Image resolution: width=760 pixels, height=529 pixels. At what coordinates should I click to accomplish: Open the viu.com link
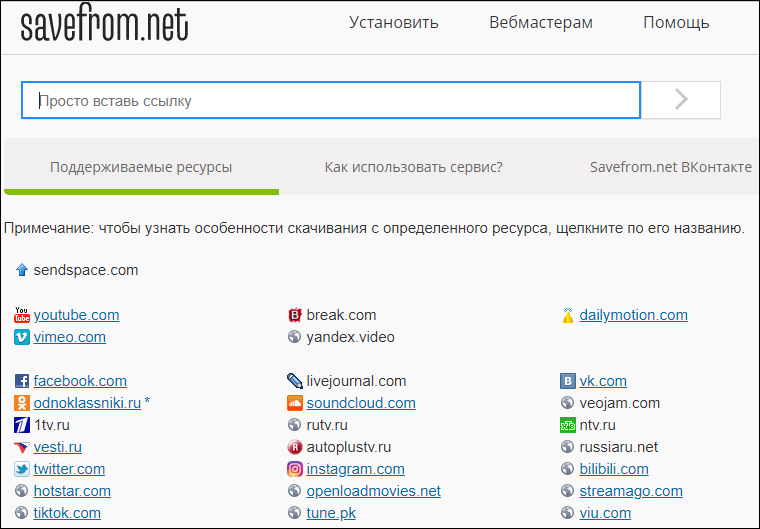coord(605,513)
